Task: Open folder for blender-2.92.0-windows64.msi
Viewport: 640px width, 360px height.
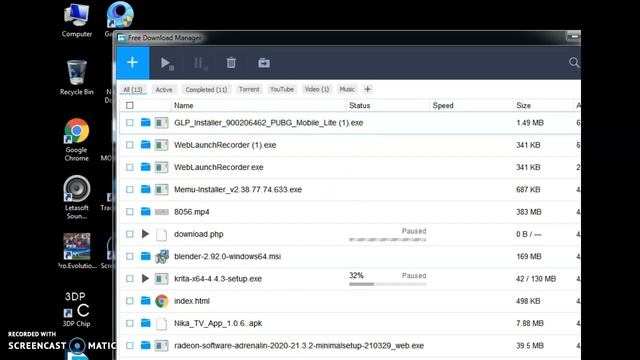Action: click(145, 256)
